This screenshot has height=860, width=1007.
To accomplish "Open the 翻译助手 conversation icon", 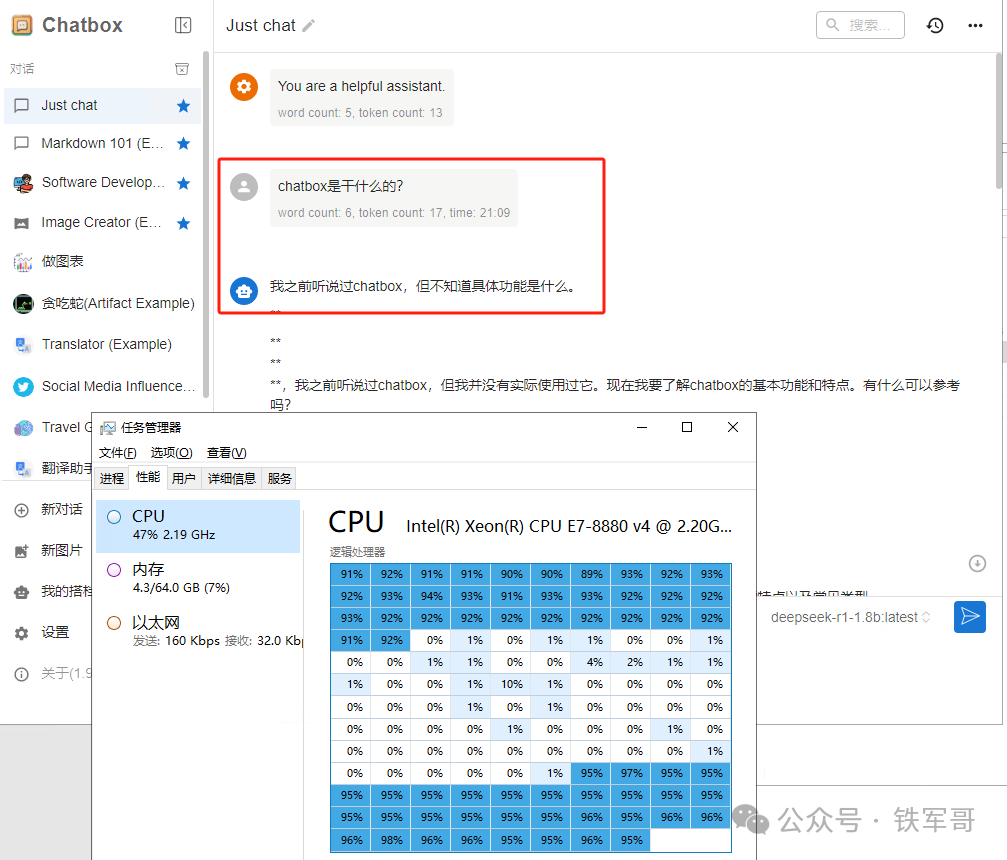I will pyautogui.click(x=23, y=469).
